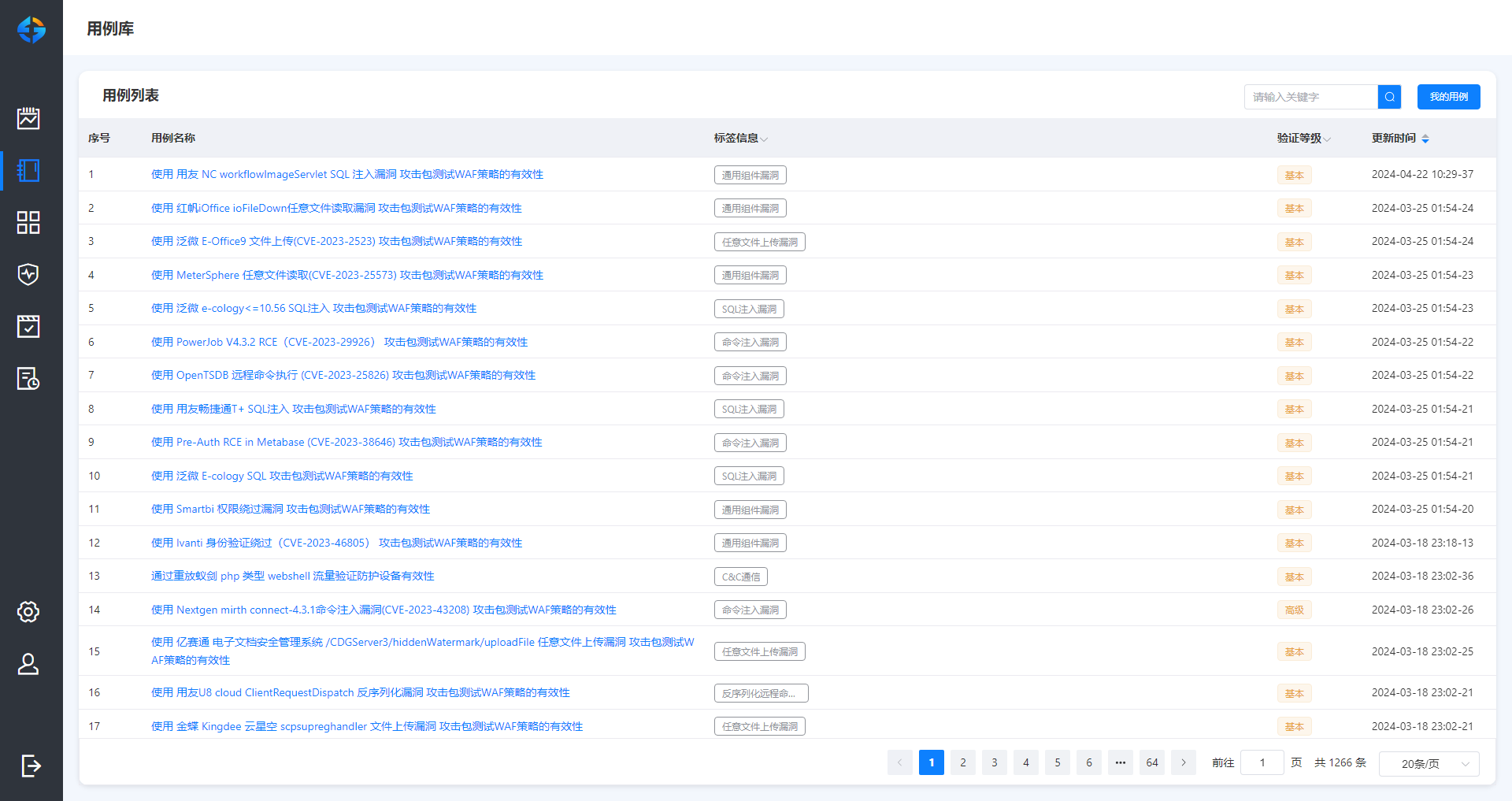Click 命令注入漏洞 tag in row 6
The height and width of the screenshot is (801, 1512).
coord(750,342)
